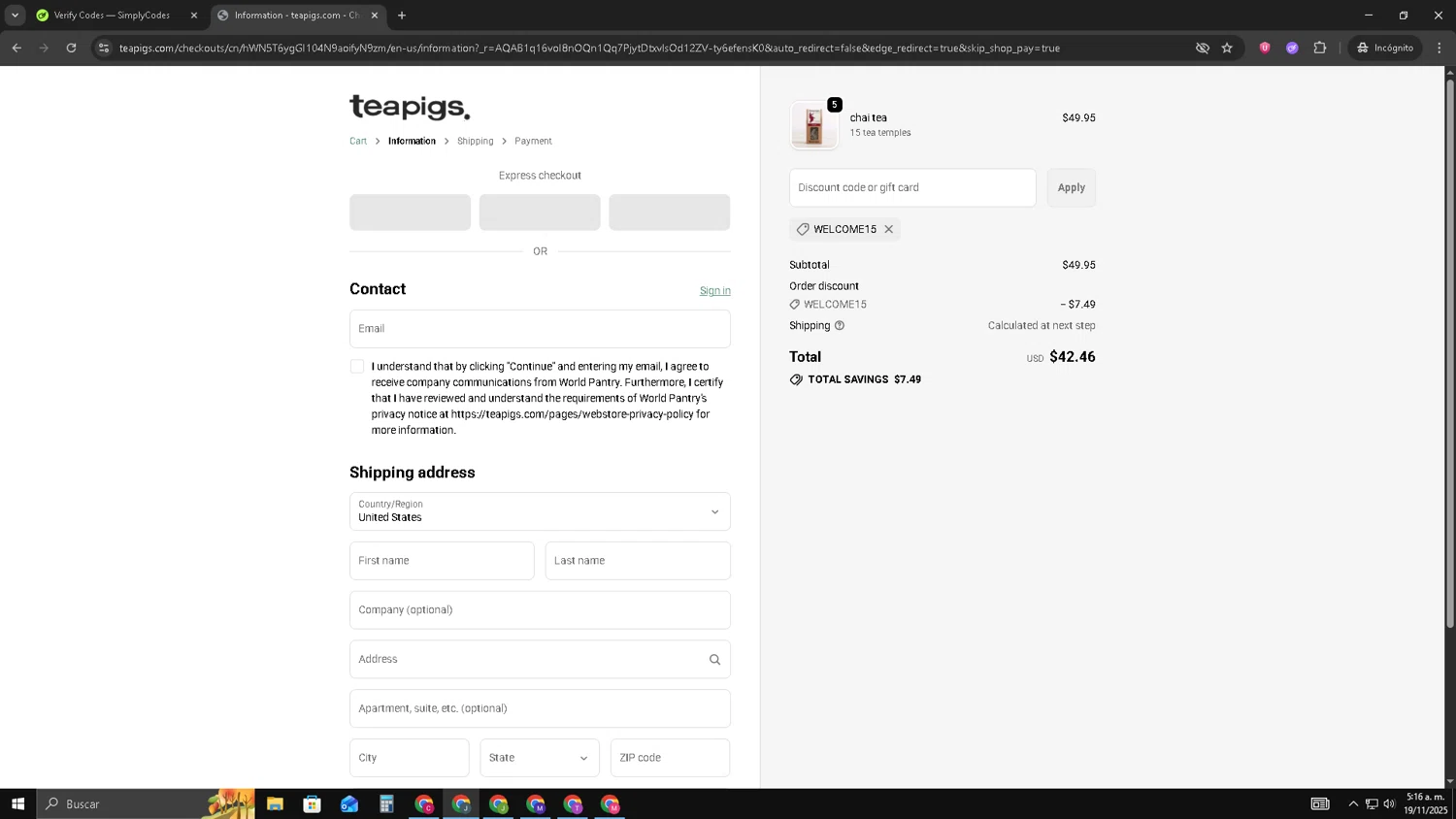This screenshot has height=819, width=1456.
Task: Click the Payment breadcrumb step
Action: point(533,141)
